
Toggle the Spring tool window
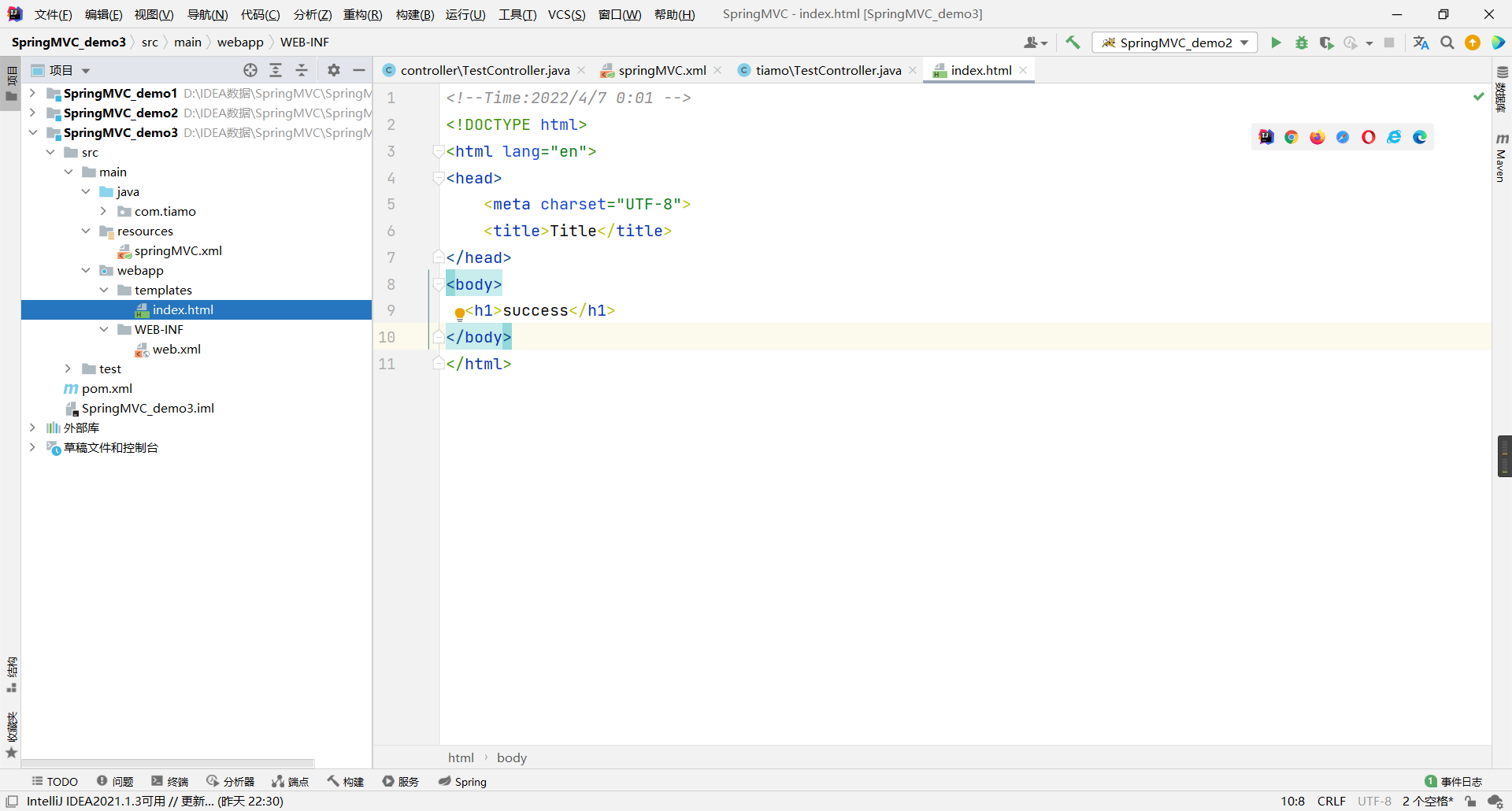click(462, 781)
